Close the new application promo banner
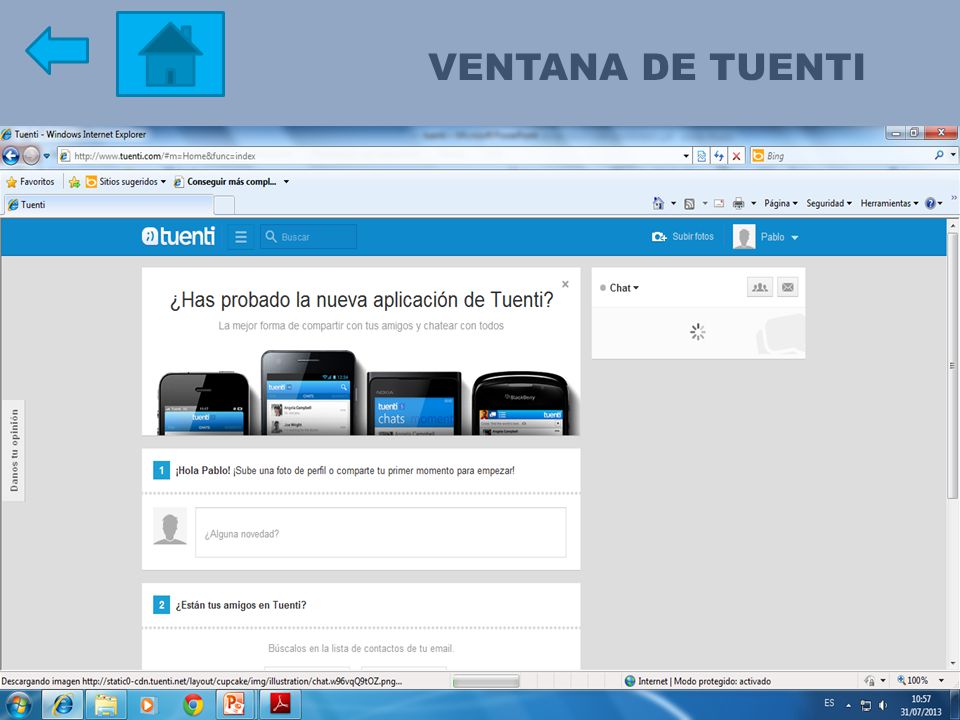 (565, 284)
